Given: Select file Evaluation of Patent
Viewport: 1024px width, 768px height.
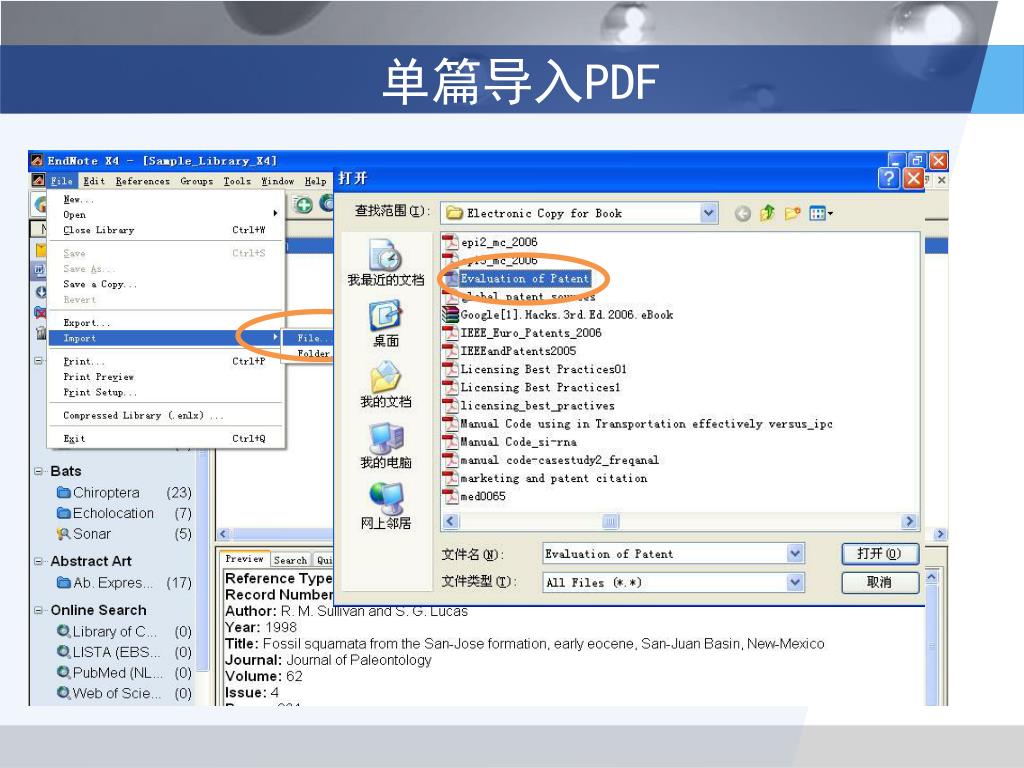Looking at the screenshot, I should (x=517, y=279).
